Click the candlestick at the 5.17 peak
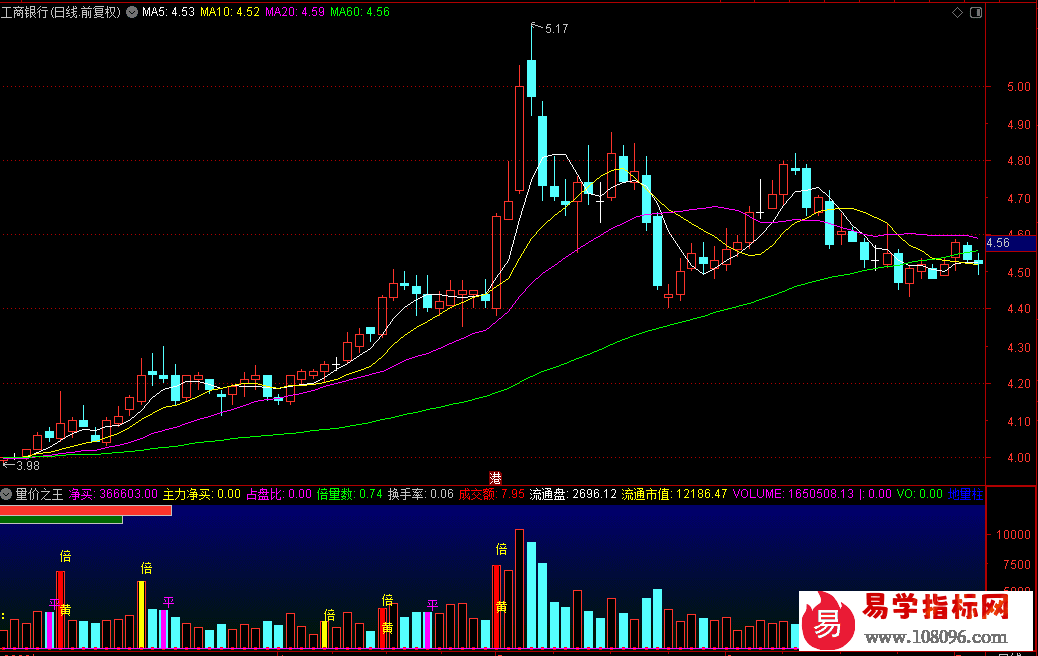 click(x=532, y=68)
